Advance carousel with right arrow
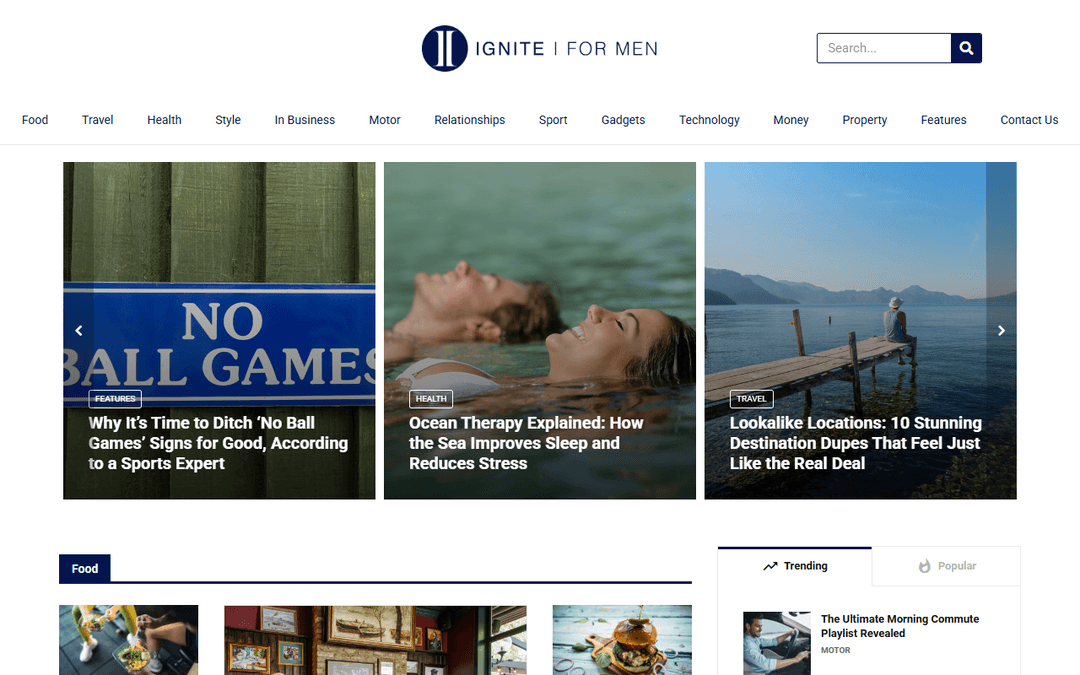The image size is (1080, 675). pyautogui.click(x=1001, y=331)
